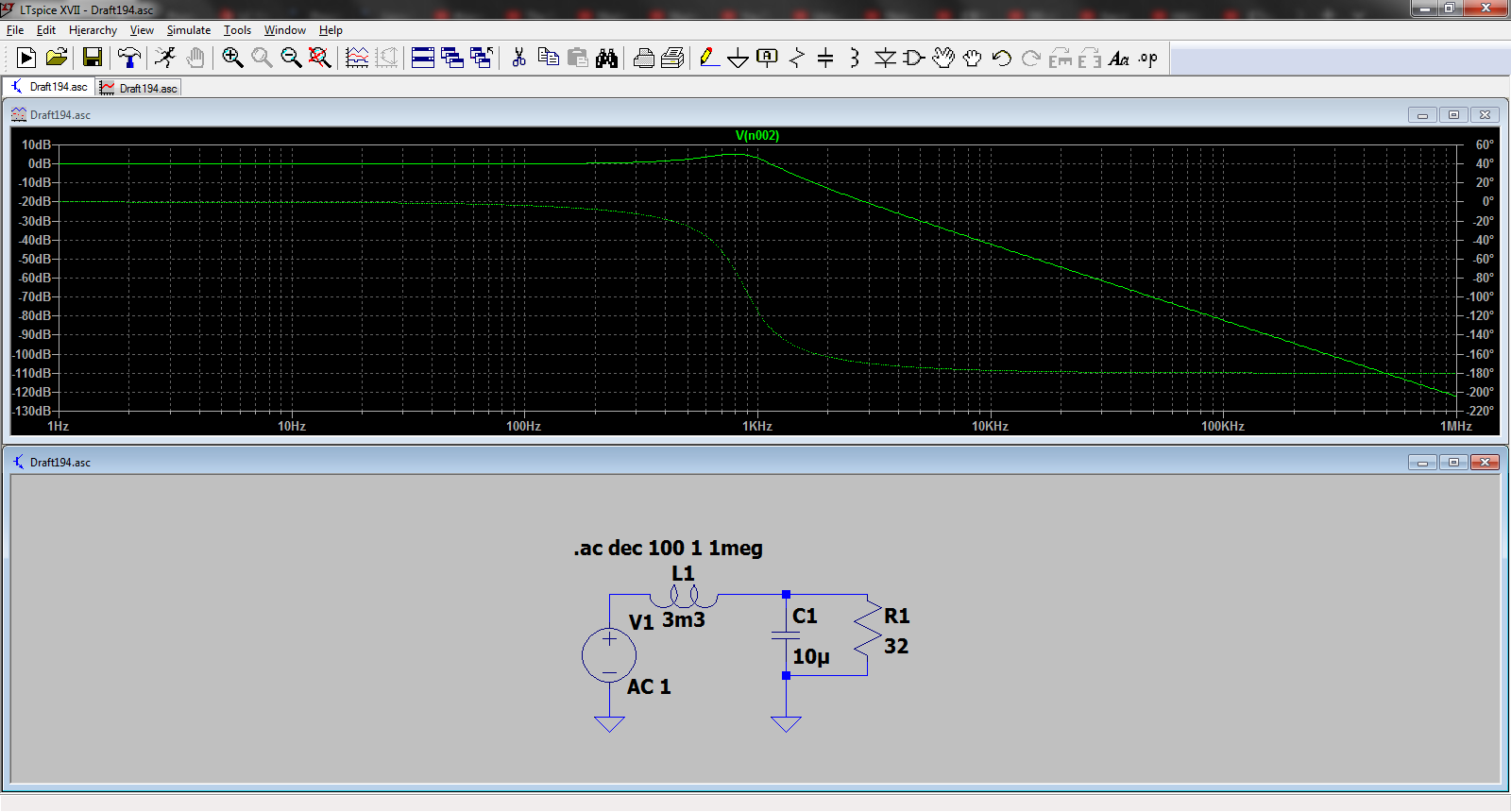Place an Inductor from toolbar

pyautogui.click(x=855, y=58)
